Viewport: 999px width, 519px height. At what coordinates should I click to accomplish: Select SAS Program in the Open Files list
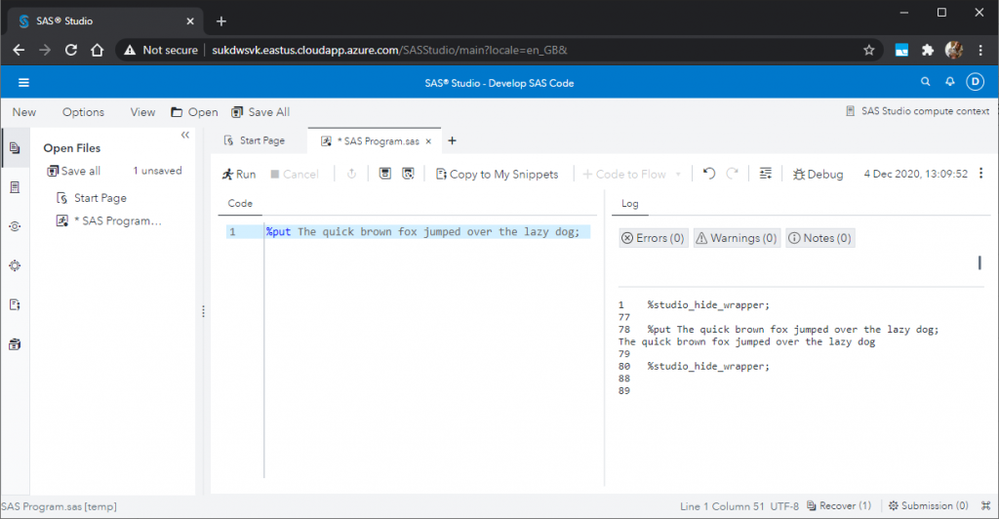(x=116, y=221)
